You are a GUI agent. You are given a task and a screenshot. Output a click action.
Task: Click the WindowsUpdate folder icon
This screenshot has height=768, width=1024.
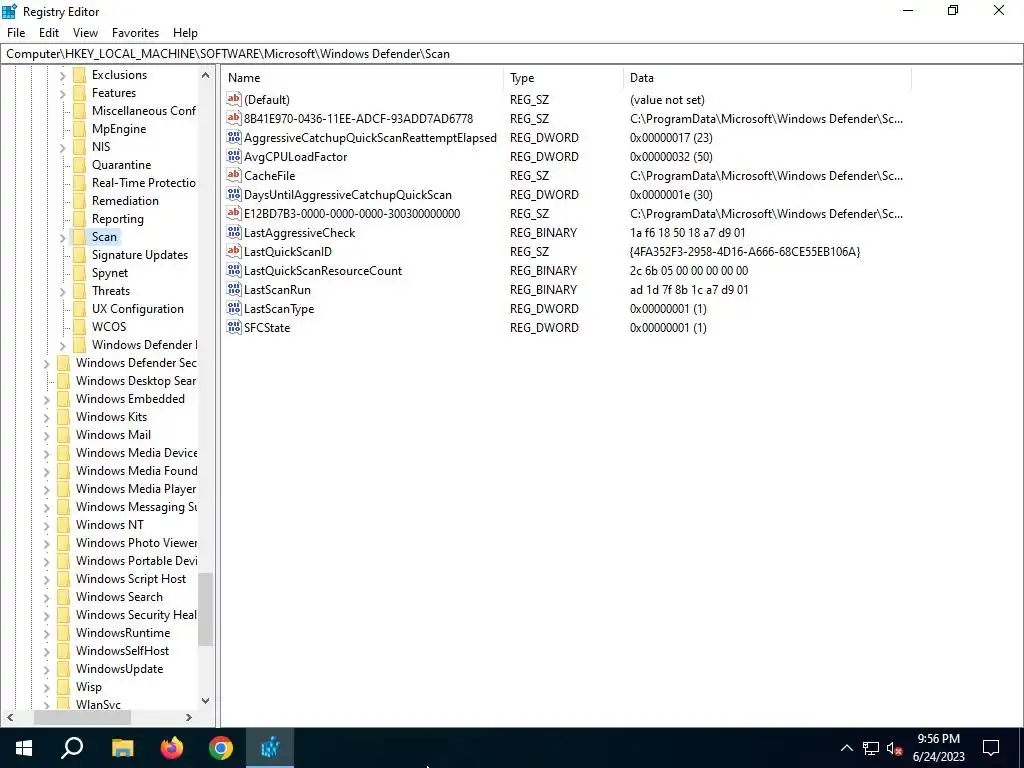pos(64,669)
